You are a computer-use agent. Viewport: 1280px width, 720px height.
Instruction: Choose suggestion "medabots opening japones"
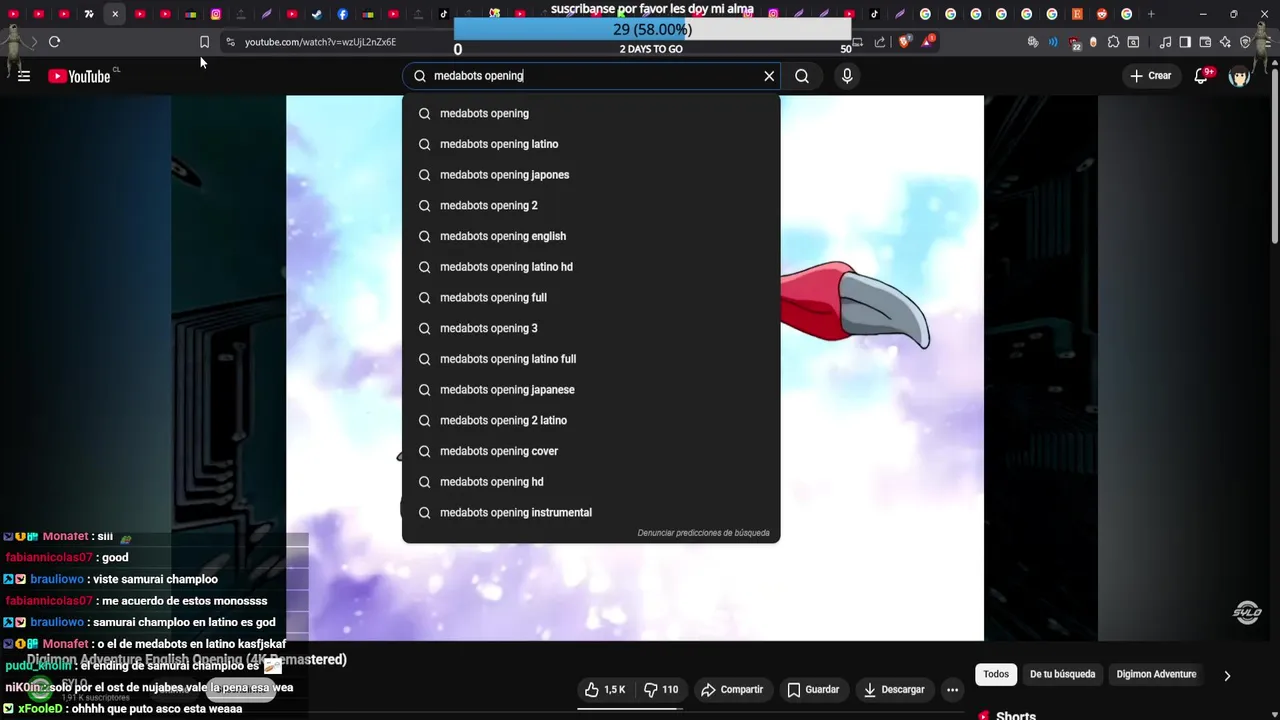coord(591,175)
